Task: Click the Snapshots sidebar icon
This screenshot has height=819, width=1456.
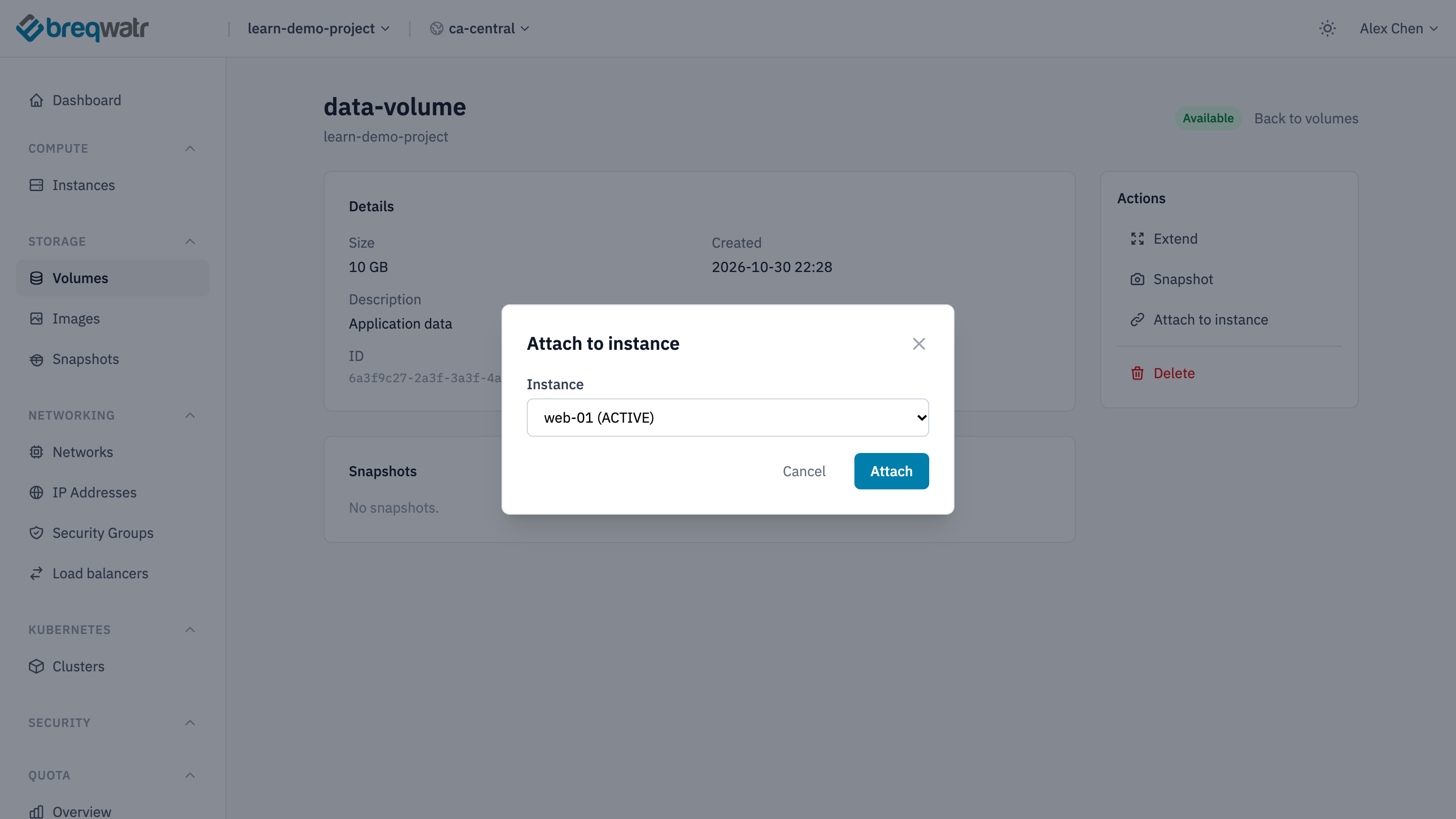Action: [36, 359]
